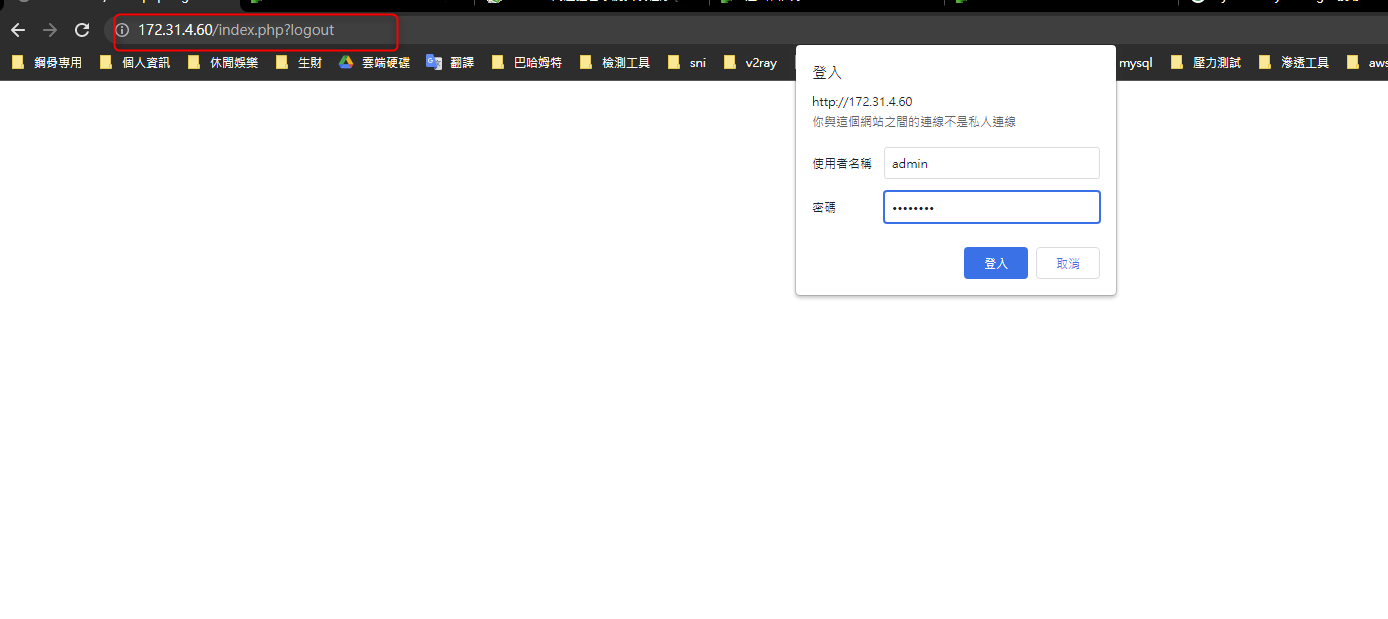View site information icon in address bar
The height and width of the screenshot is (619, 1388).
pos(123,30)
